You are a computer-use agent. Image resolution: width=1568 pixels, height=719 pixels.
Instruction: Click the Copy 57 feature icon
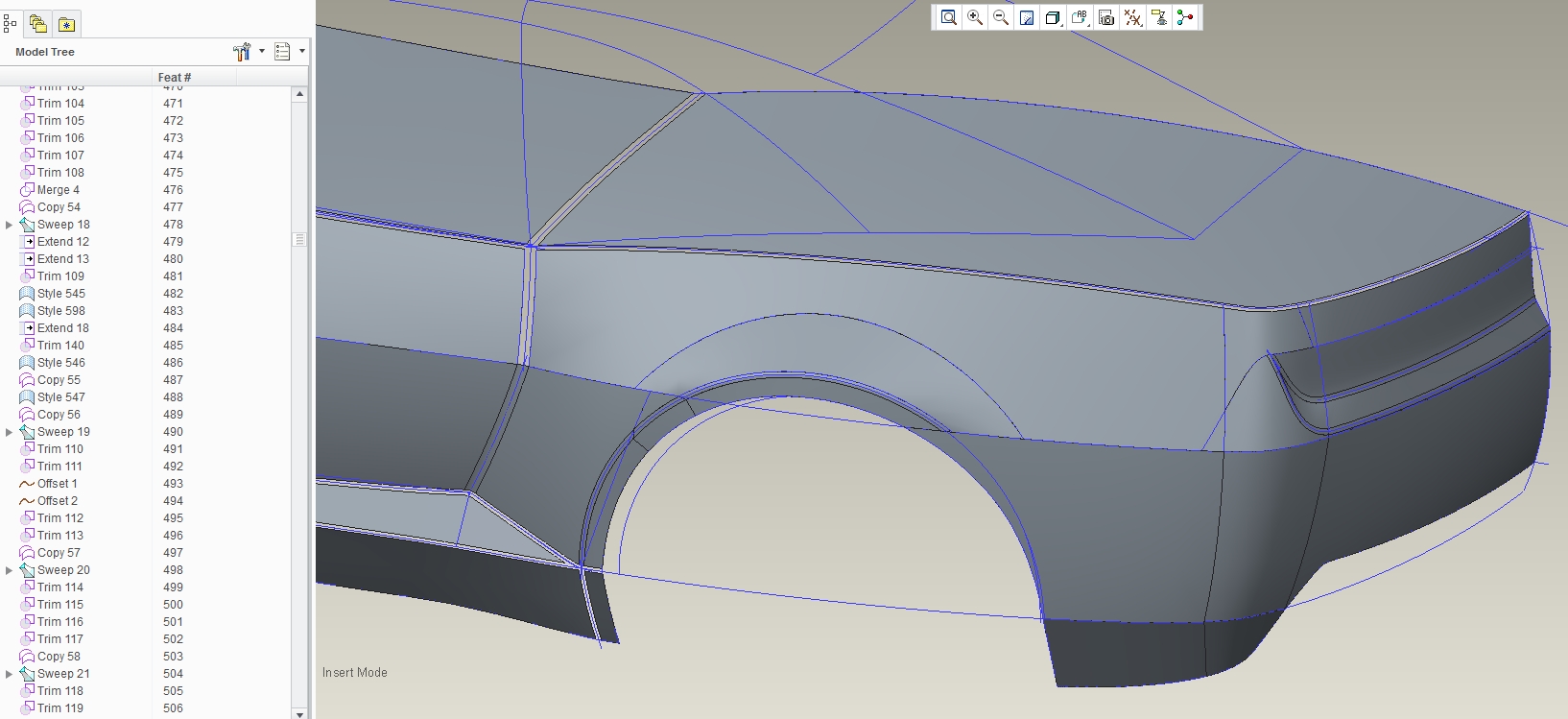[x=27, y=552]
